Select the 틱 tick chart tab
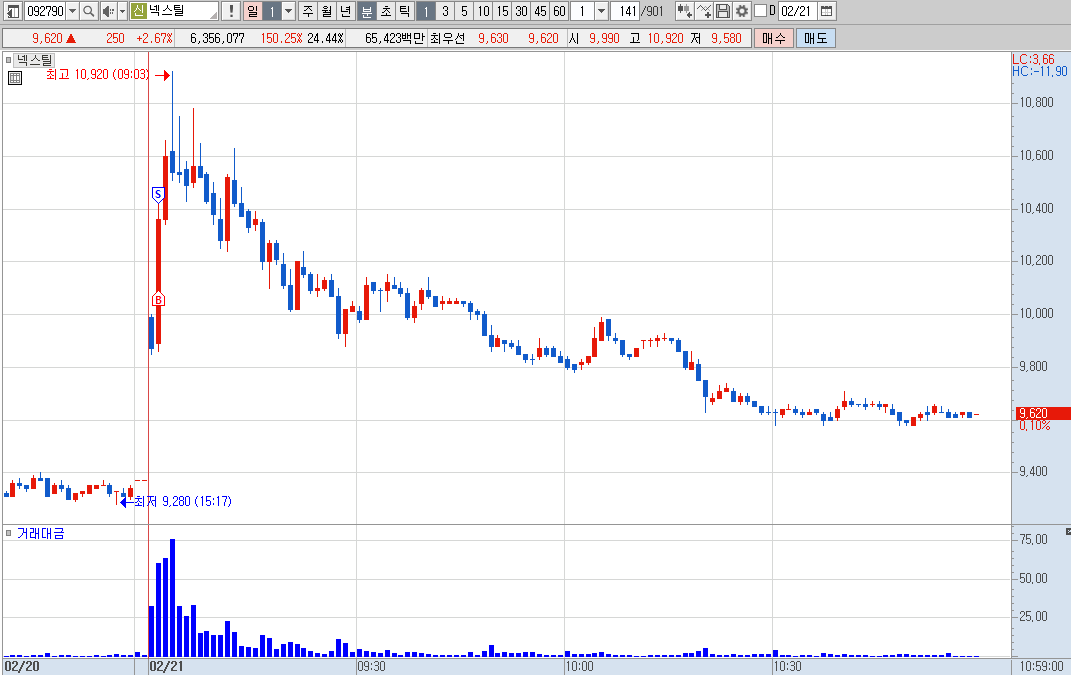Image resolution: width=1071 pixels, height=675 pixels. click(x=405, y=11)
